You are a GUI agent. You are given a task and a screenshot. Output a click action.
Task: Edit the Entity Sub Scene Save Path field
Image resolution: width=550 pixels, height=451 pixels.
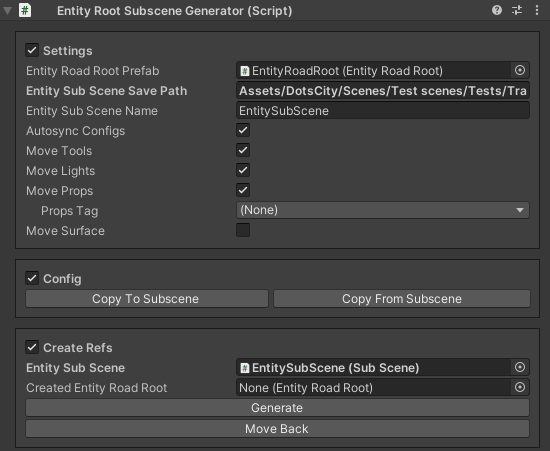pos(383,91)
